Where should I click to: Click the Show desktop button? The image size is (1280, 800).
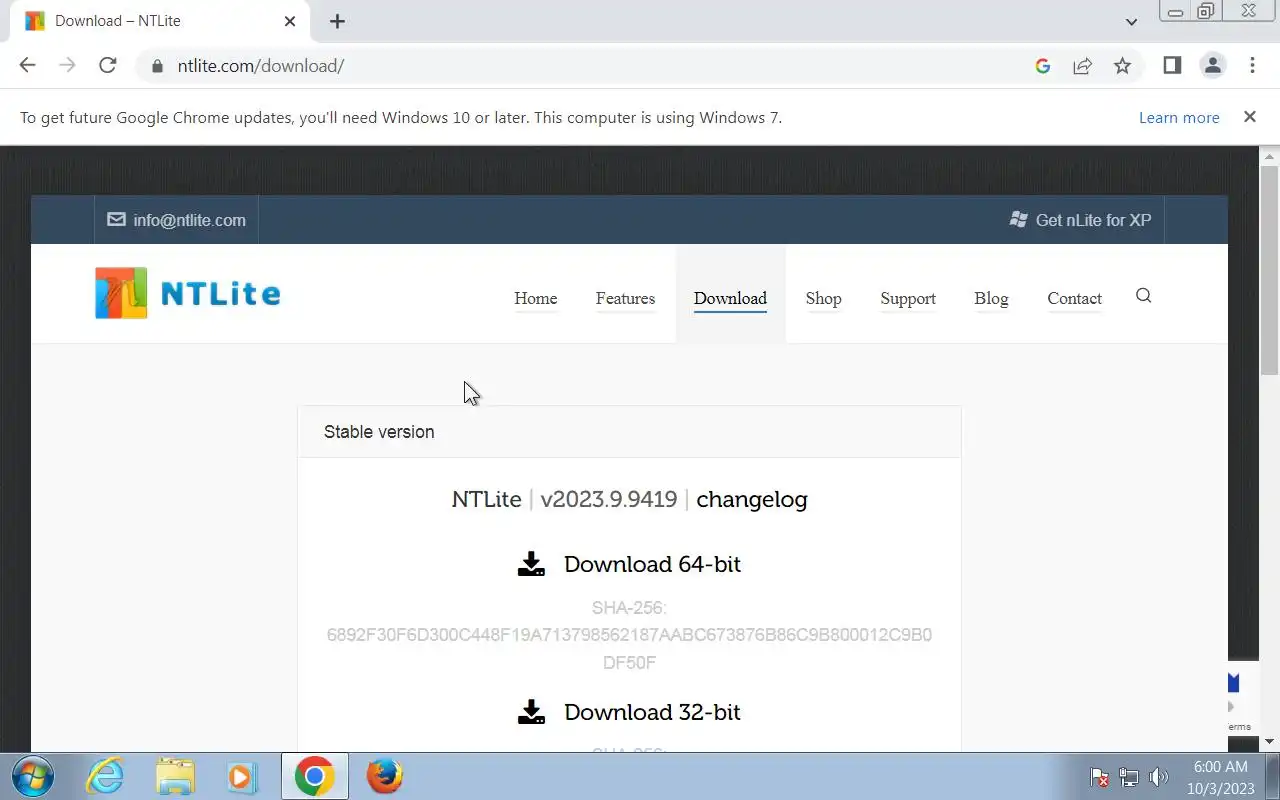coord(1272,776)
